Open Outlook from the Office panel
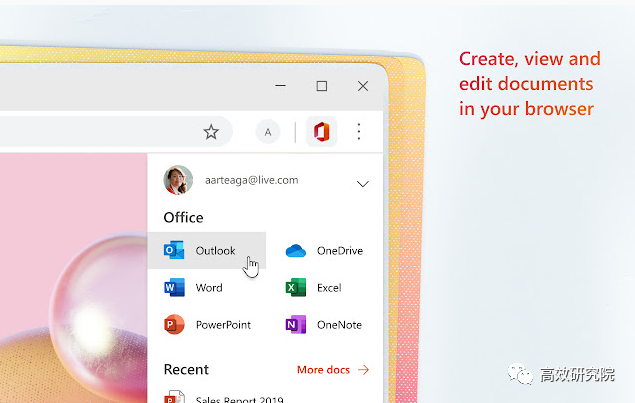635x403 pixels. point(207,250)
